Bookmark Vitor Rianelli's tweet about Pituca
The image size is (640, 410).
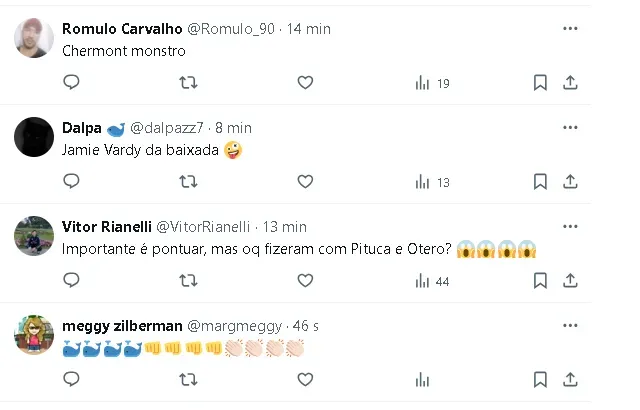(x=540, y=281)
